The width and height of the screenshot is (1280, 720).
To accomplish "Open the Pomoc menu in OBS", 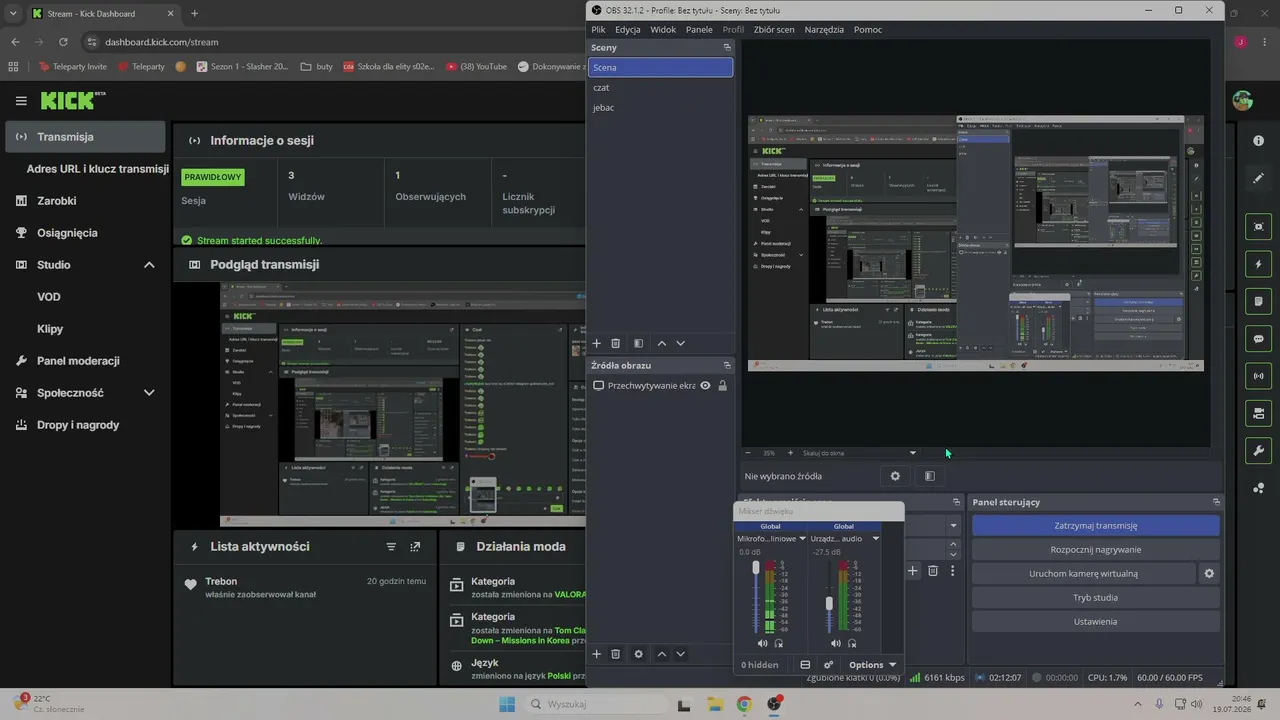I will point(868,30).
